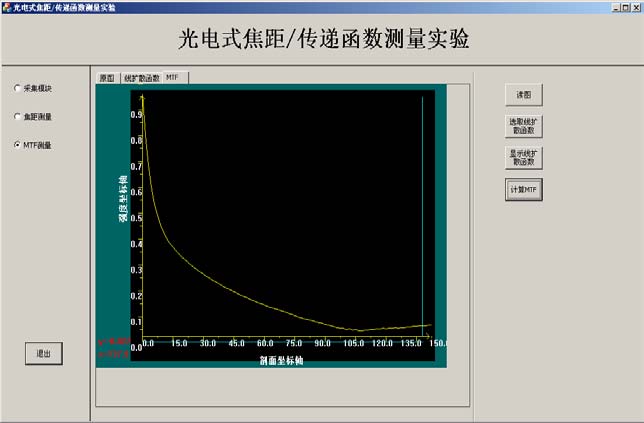Screen dimensions: 644x423
Task: Click the 105.0 x-axis tick label
Action: click(354, 343)
